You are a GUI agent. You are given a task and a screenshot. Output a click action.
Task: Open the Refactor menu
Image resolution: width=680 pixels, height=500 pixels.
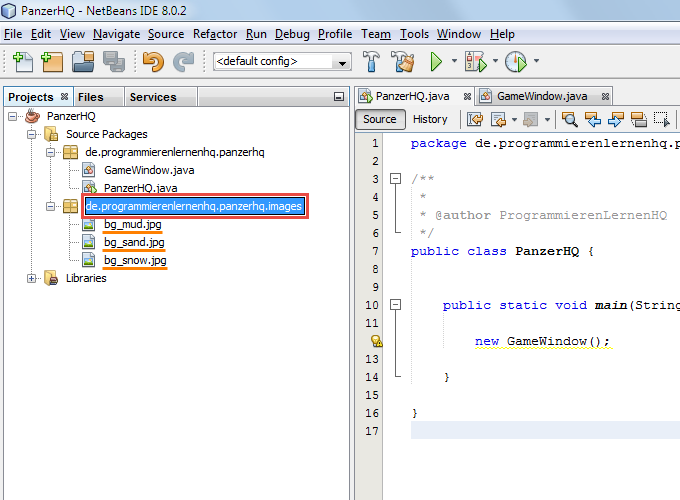(215, 34)
